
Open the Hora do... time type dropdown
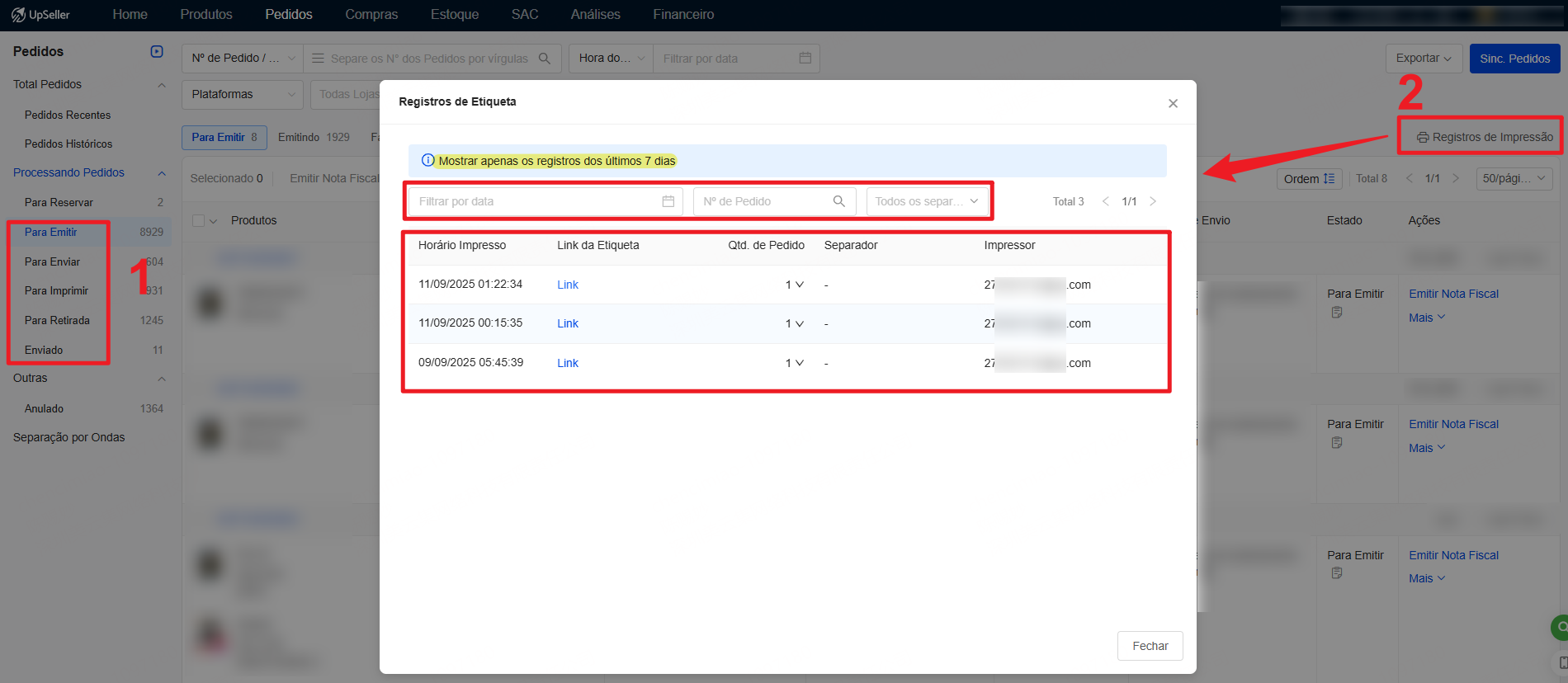[x=611, y=59]
